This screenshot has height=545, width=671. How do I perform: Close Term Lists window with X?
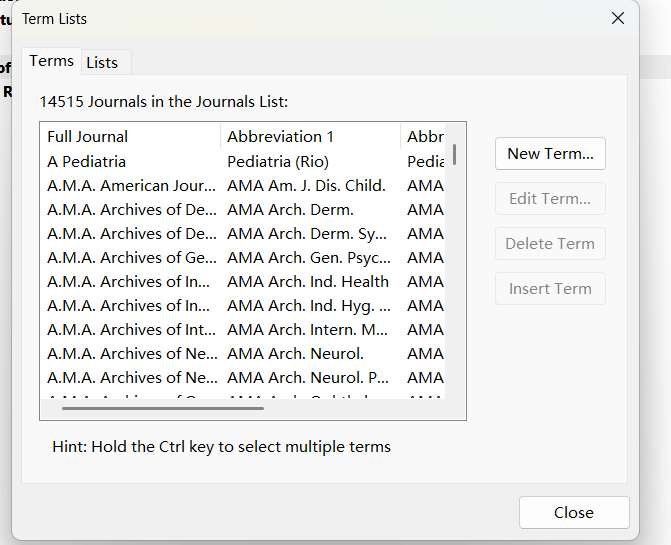618,18
